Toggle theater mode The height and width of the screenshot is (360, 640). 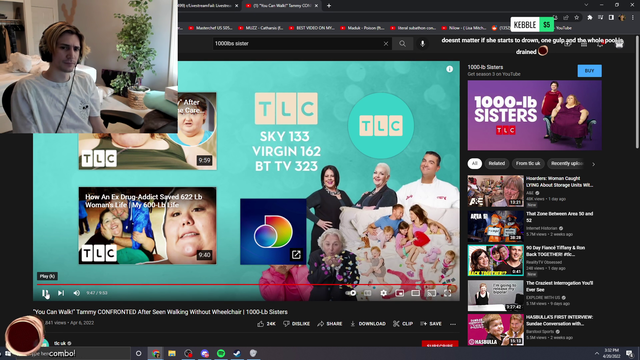[416, 293]
